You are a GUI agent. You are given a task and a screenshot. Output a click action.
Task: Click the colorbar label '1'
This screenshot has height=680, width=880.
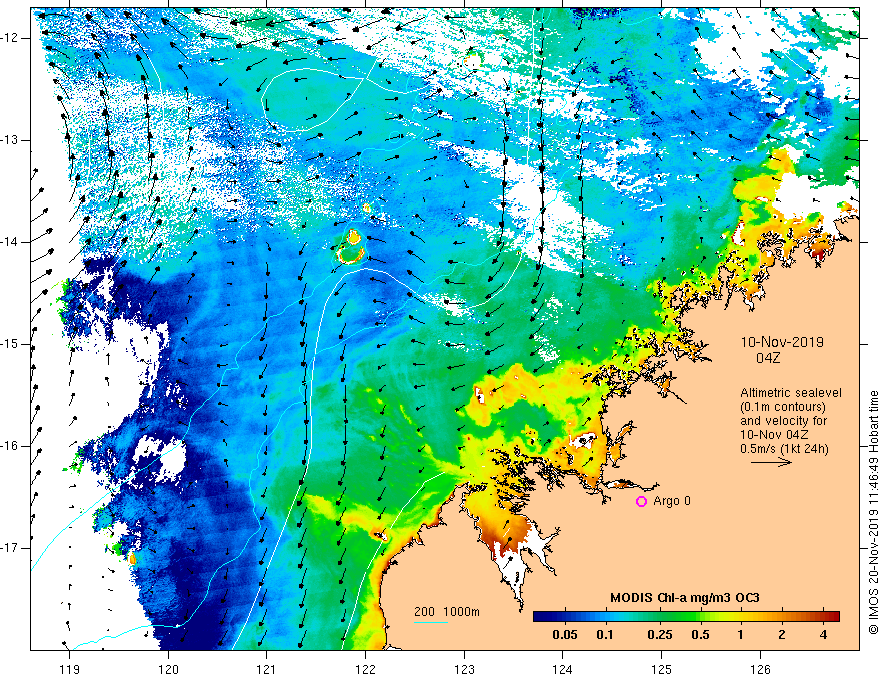coord(741,635)
